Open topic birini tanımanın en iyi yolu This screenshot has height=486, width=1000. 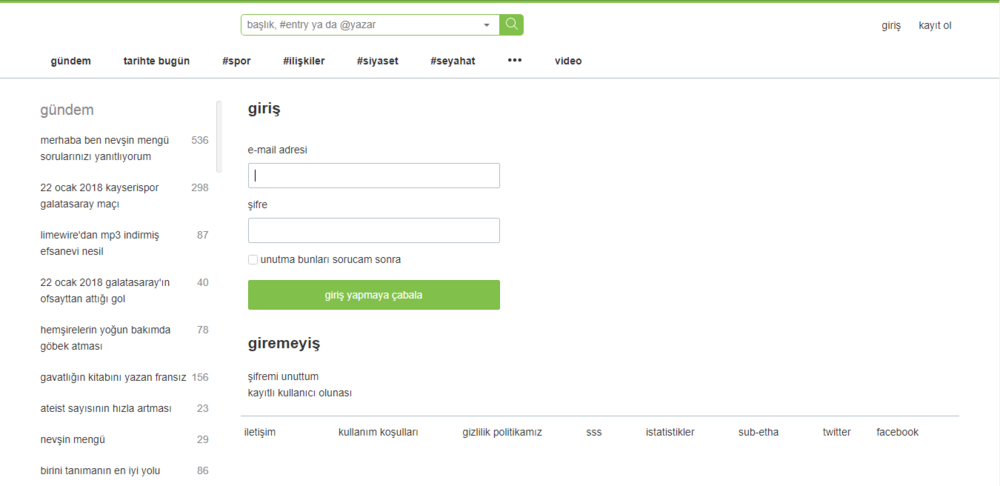100,471
